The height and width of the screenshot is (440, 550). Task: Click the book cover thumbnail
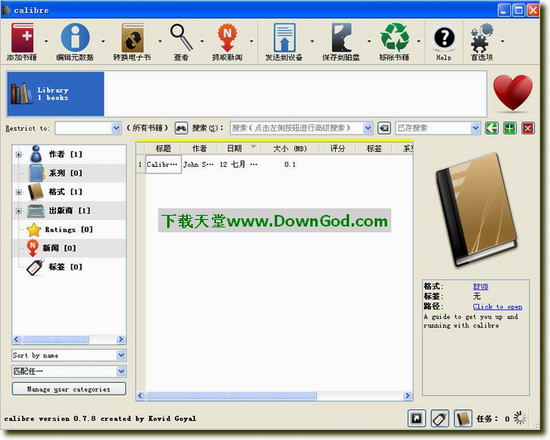(x=477, y=211)
